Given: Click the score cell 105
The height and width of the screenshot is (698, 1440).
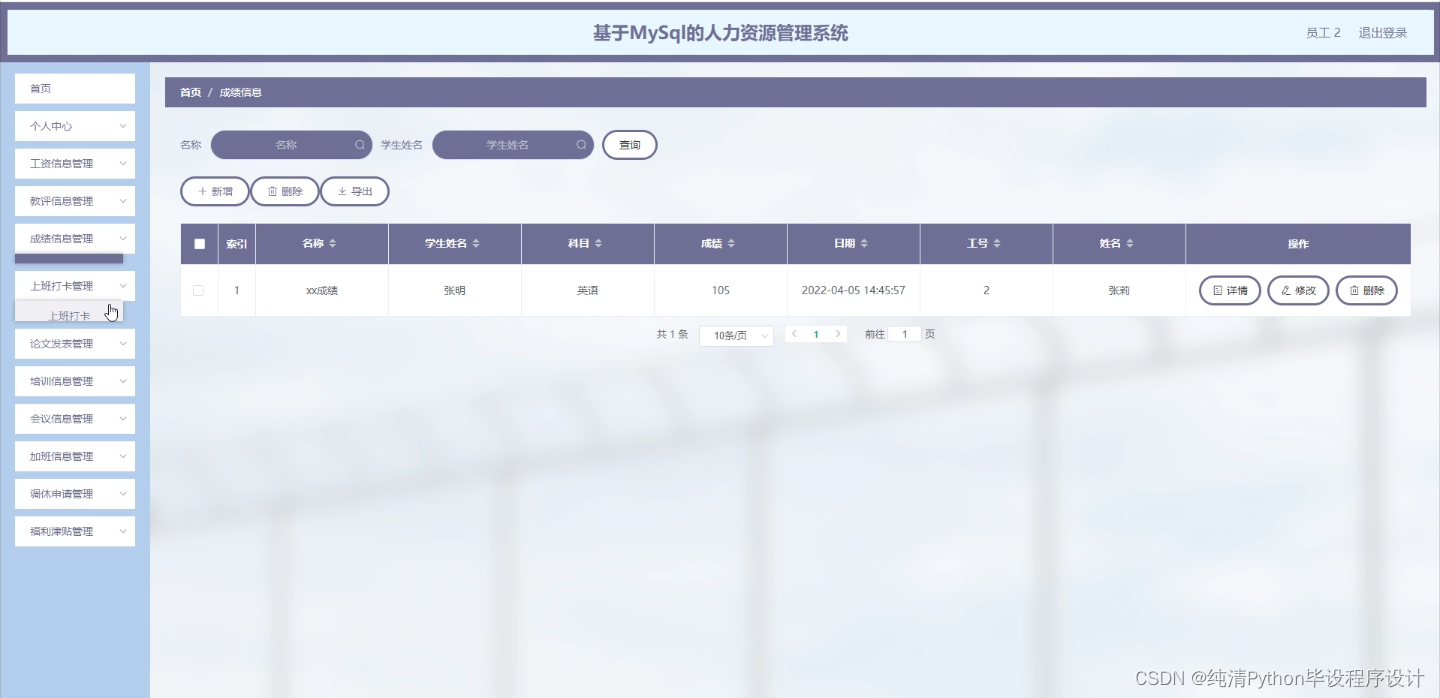Looking at the screenshot, I should [x=720, y=291].
